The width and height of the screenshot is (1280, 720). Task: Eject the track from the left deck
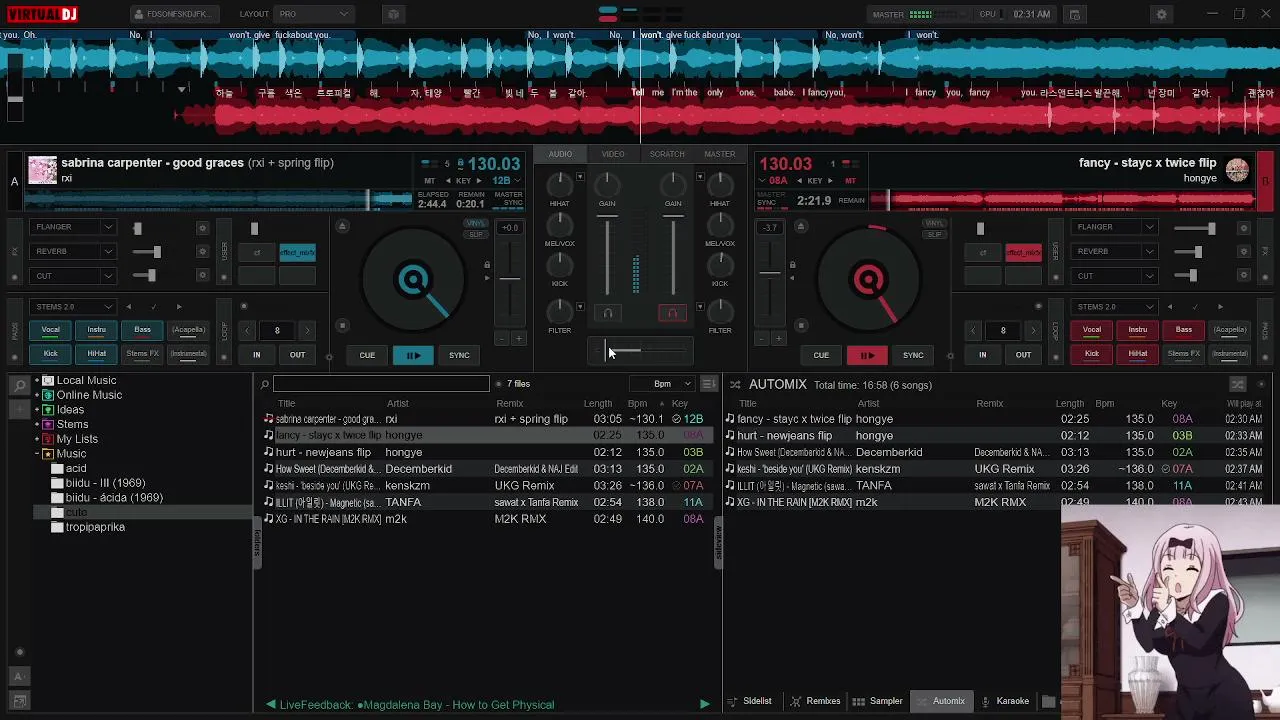pyautogui.click(x=342, y=227)
